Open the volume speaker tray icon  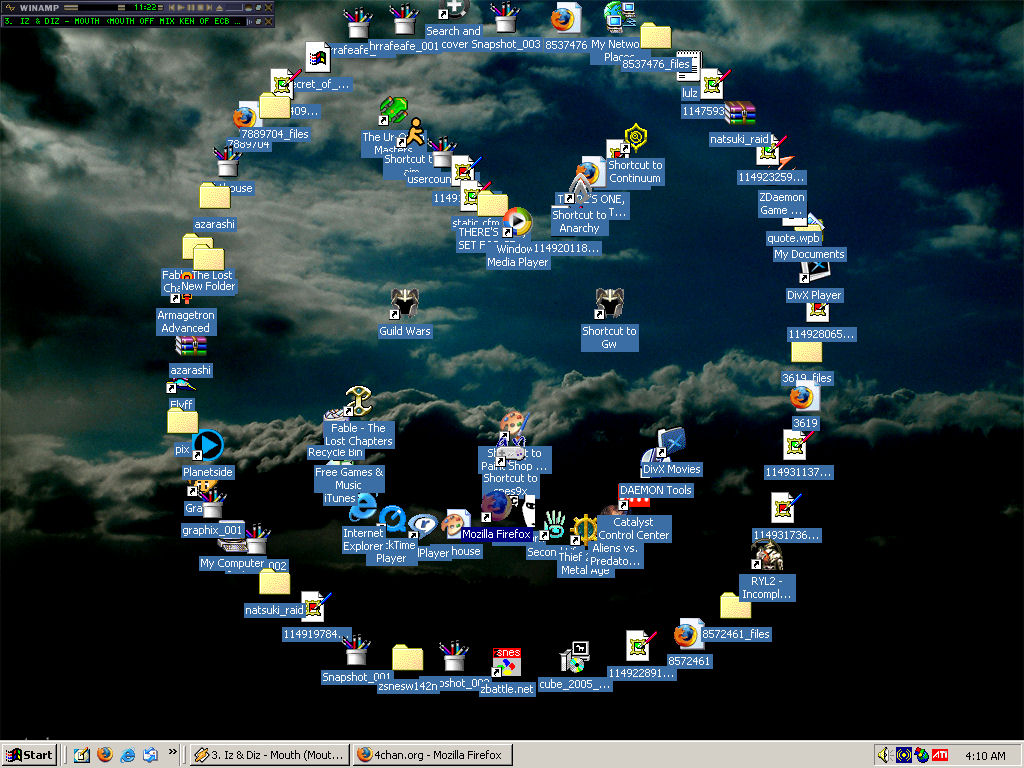coord(884,755)
